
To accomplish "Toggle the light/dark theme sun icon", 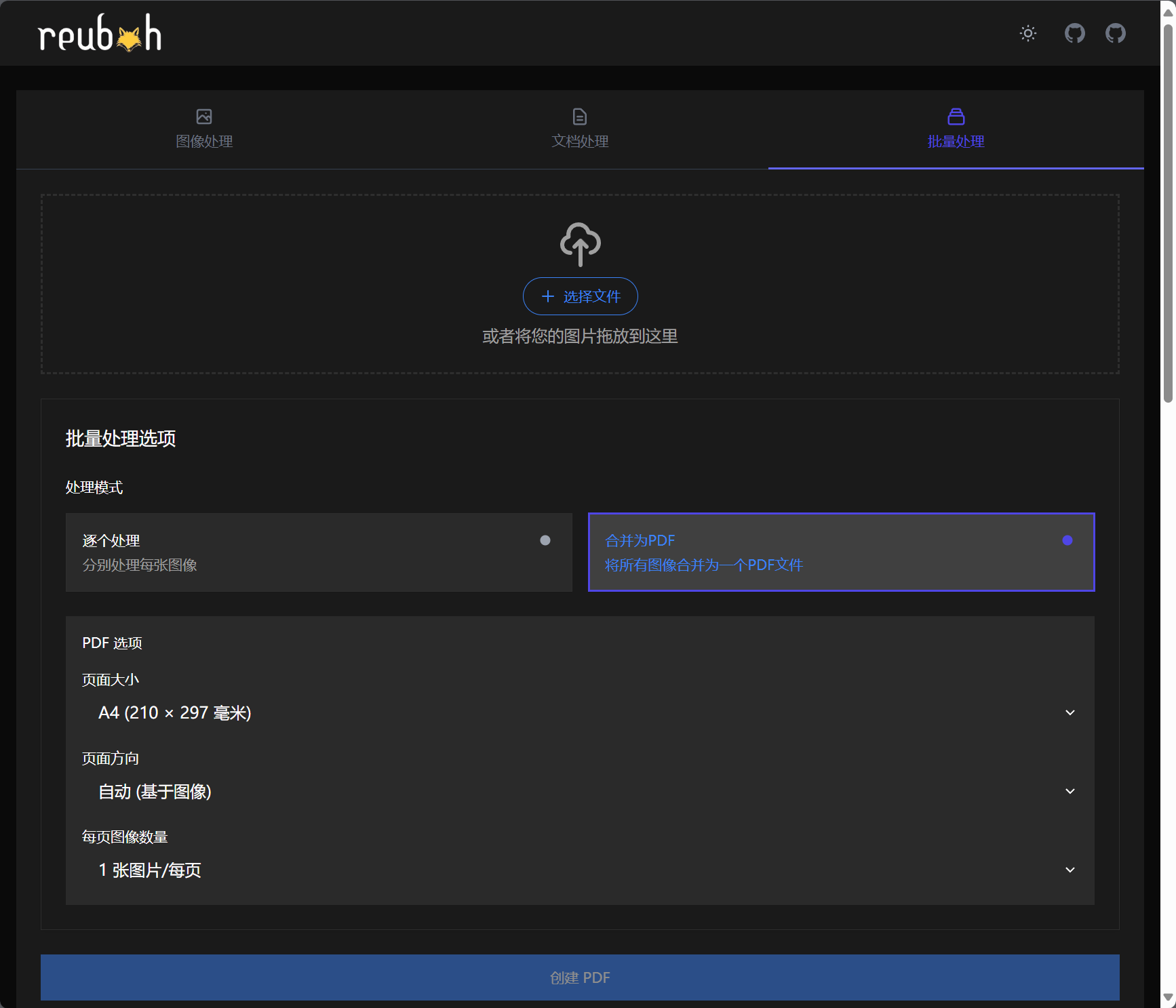I will [x=1028, y=33].
